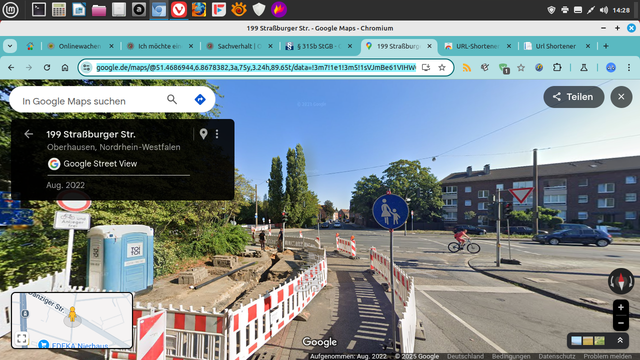Image resolution: width=640 pixels, height=360 pixels.
Task: Open the browser home page
Action: click(x=65, y=67)
